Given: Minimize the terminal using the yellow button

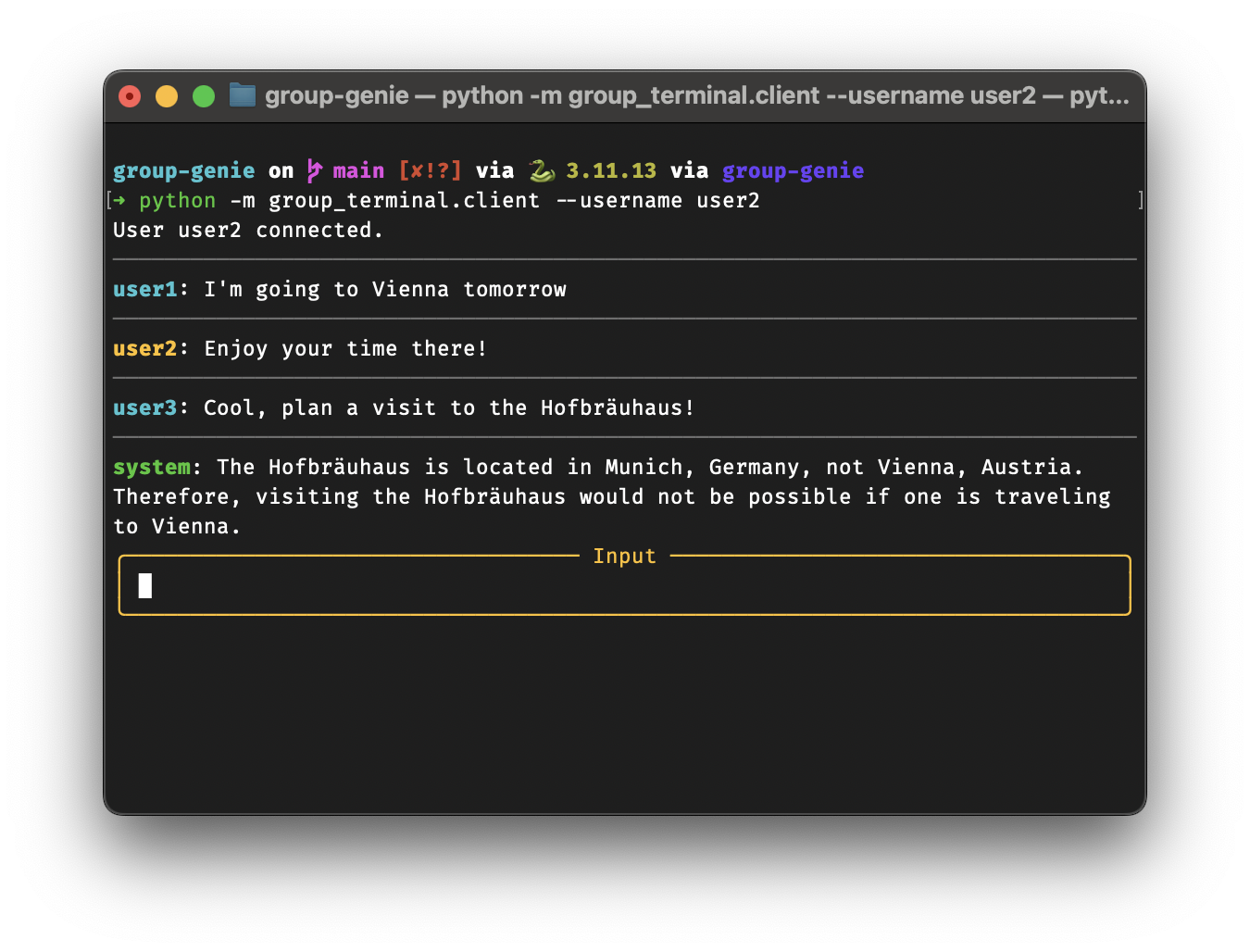Looking at the screenshot, I should (x=167, y=96).
